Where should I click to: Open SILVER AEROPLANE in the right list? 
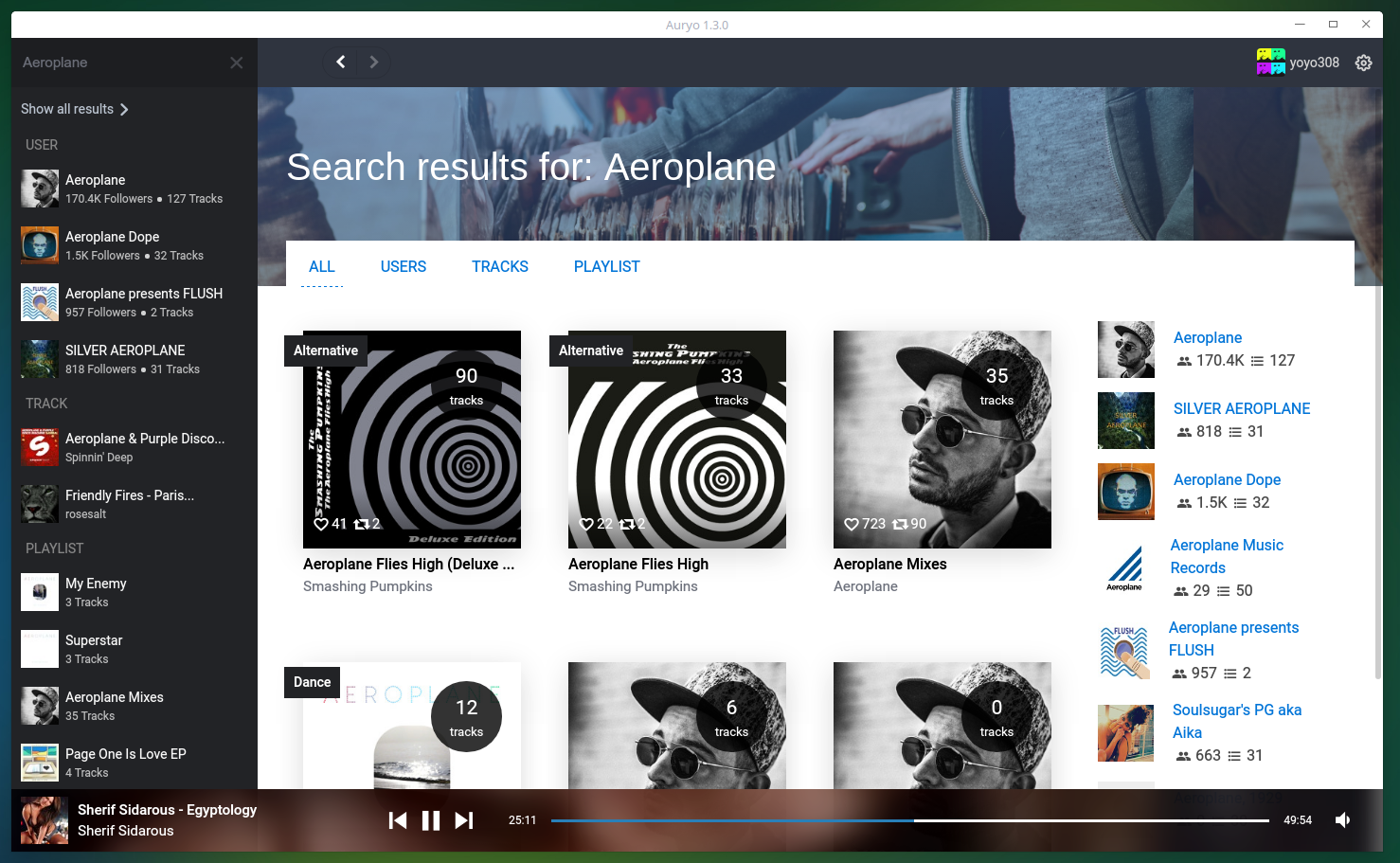click(1241, 408)
